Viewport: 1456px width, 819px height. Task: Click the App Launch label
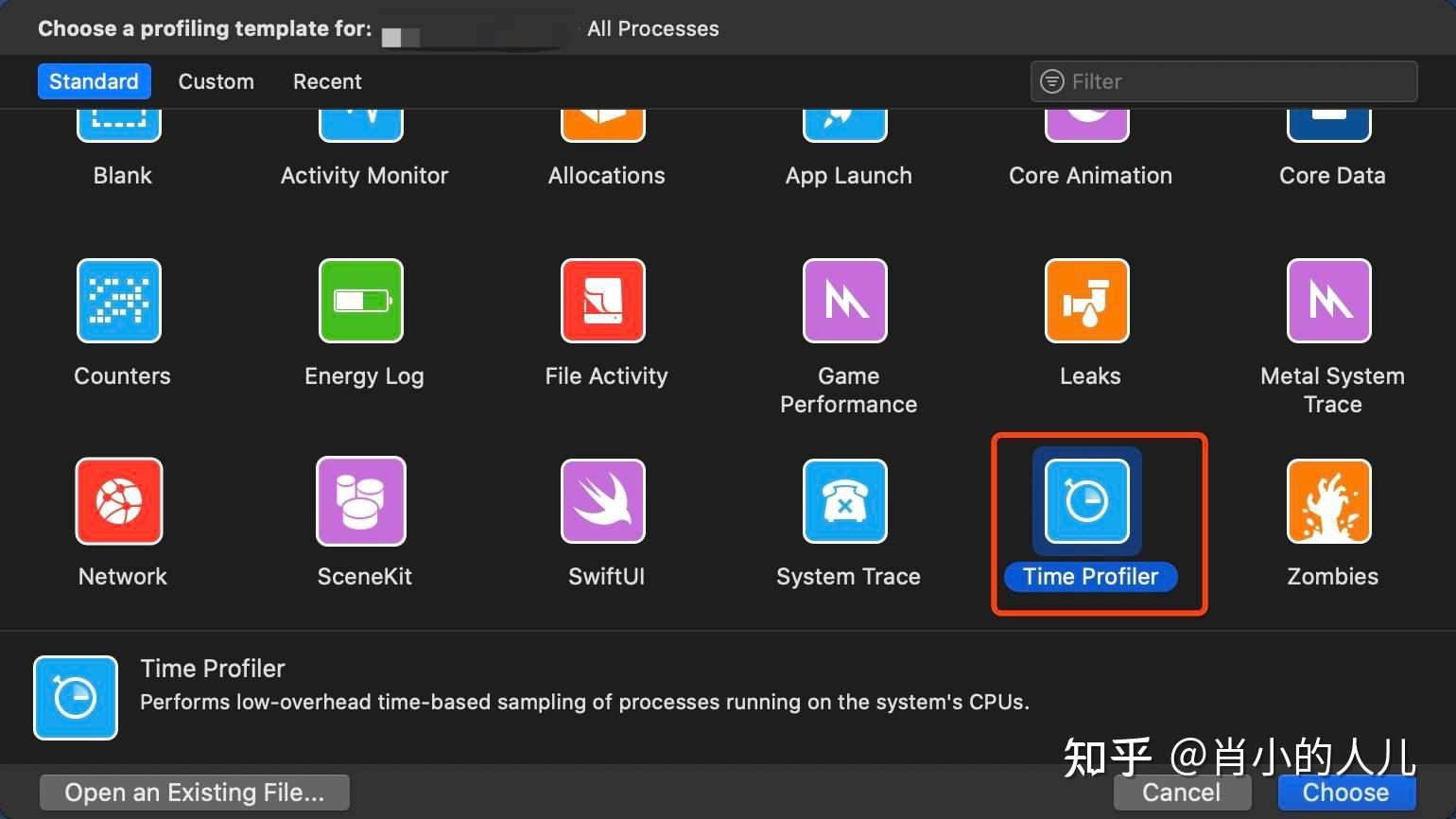[848, 176]
